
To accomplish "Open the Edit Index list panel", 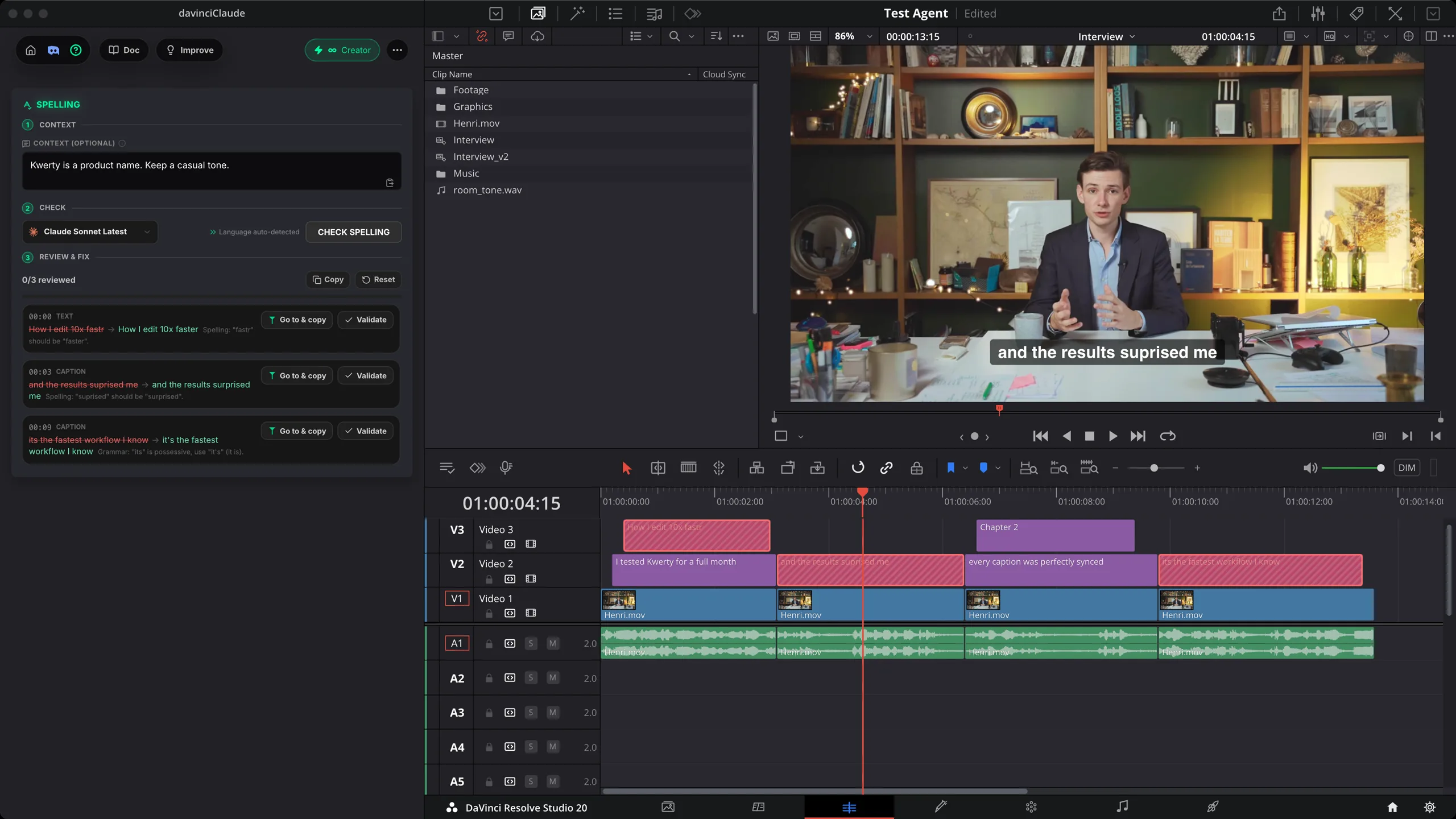I will tap(615, 13).
